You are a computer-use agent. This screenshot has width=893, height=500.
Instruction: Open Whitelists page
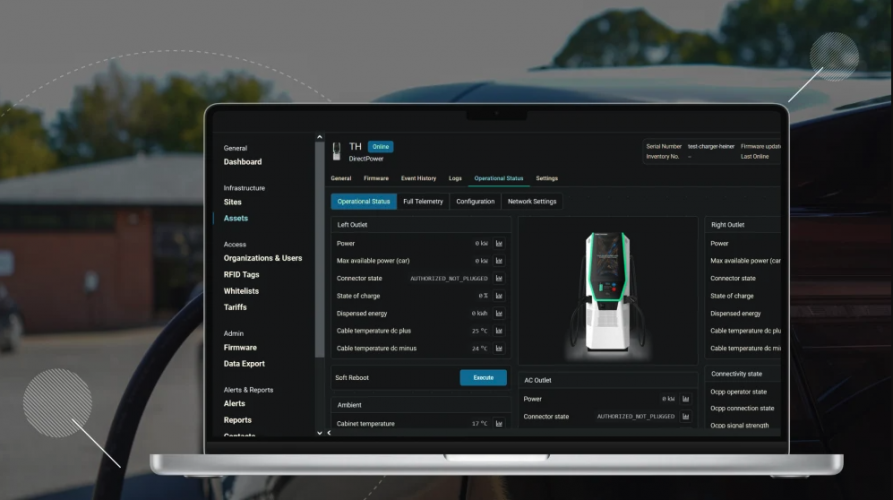(241, 291)
